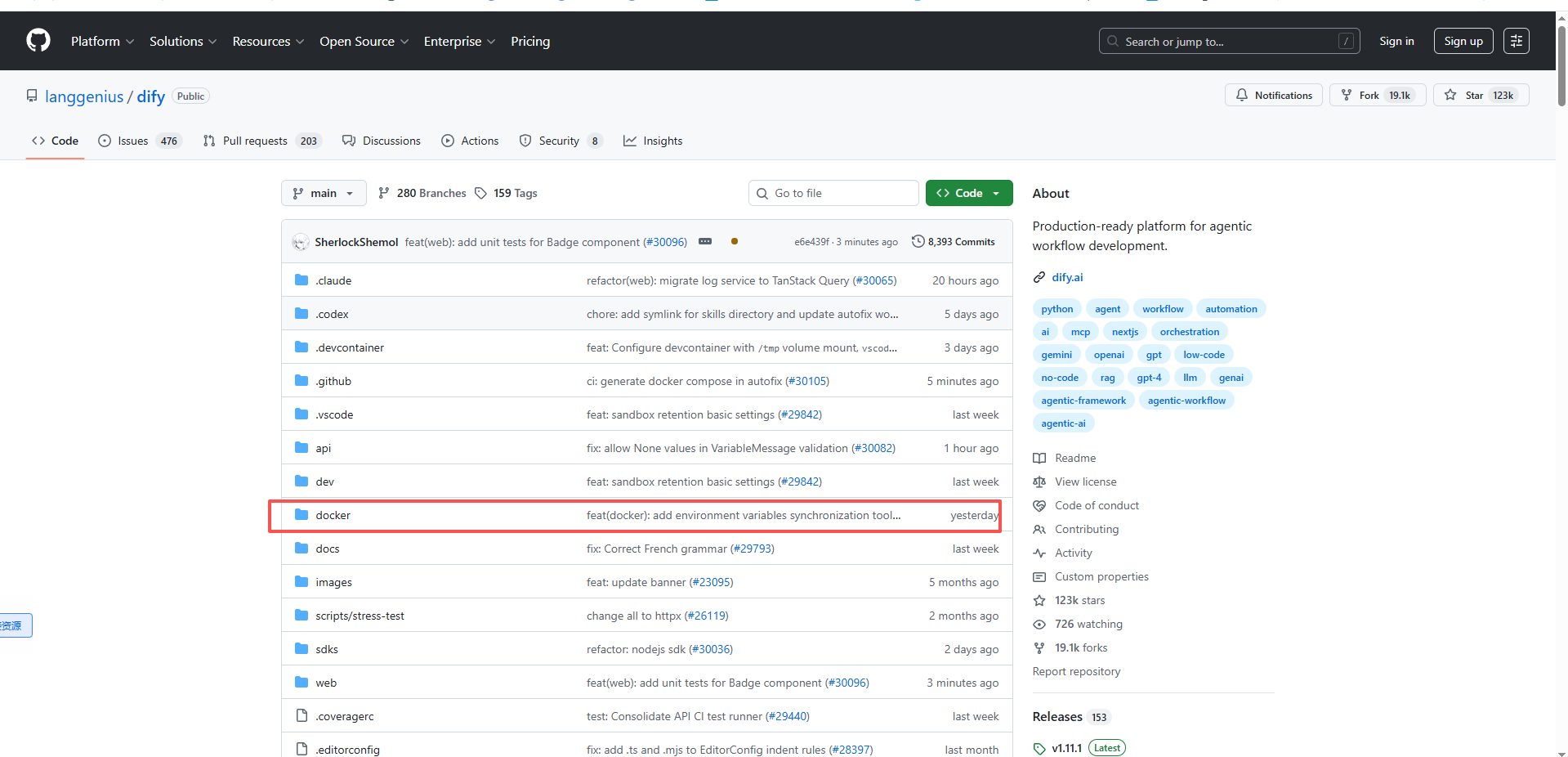Open the api folder
The image size is (1568, 757).
(x=324, y=448)
